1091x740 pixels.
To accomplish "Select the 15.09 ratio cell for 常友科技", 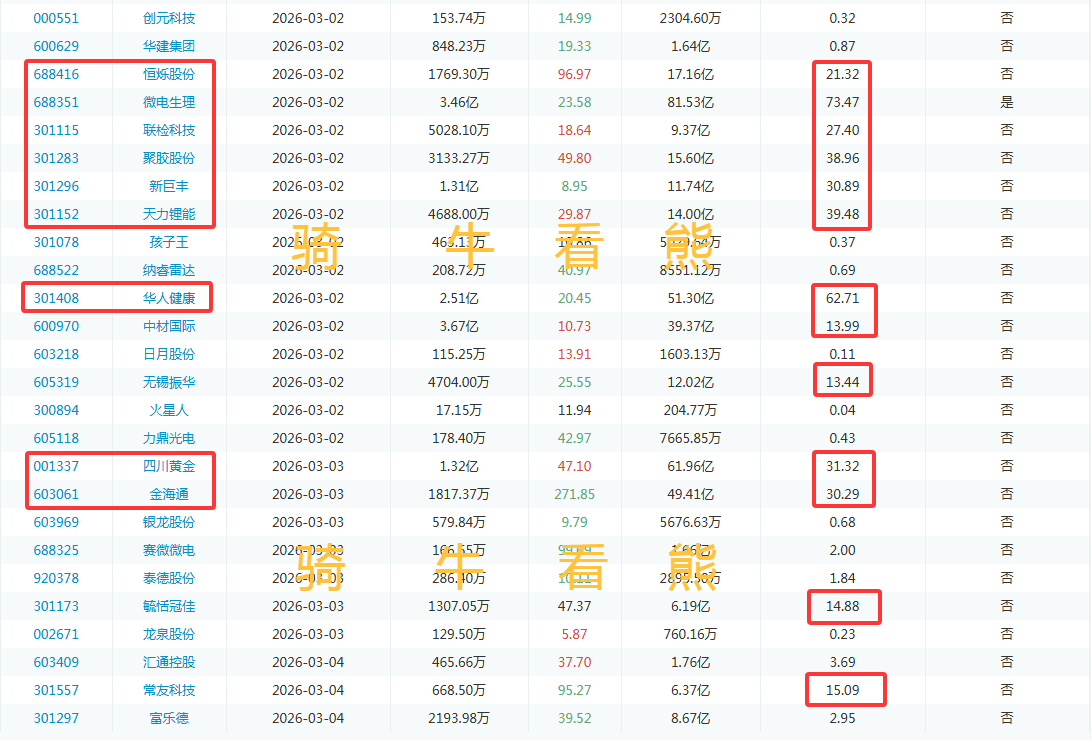I will point(843,690).
